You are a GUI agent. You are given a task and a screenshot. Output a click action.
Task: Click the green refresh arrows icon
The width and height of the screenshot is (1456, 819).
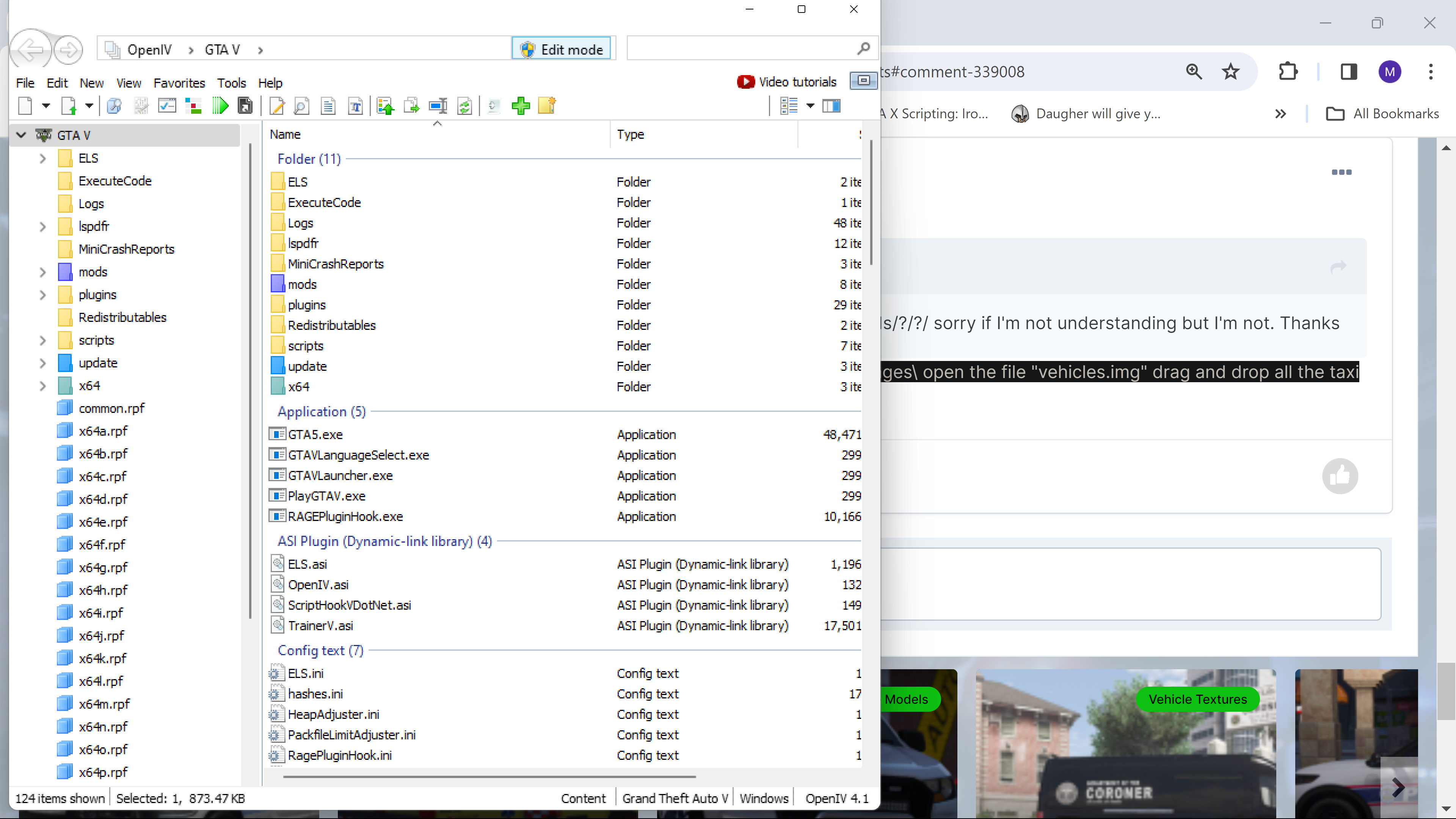click(464, 106)
